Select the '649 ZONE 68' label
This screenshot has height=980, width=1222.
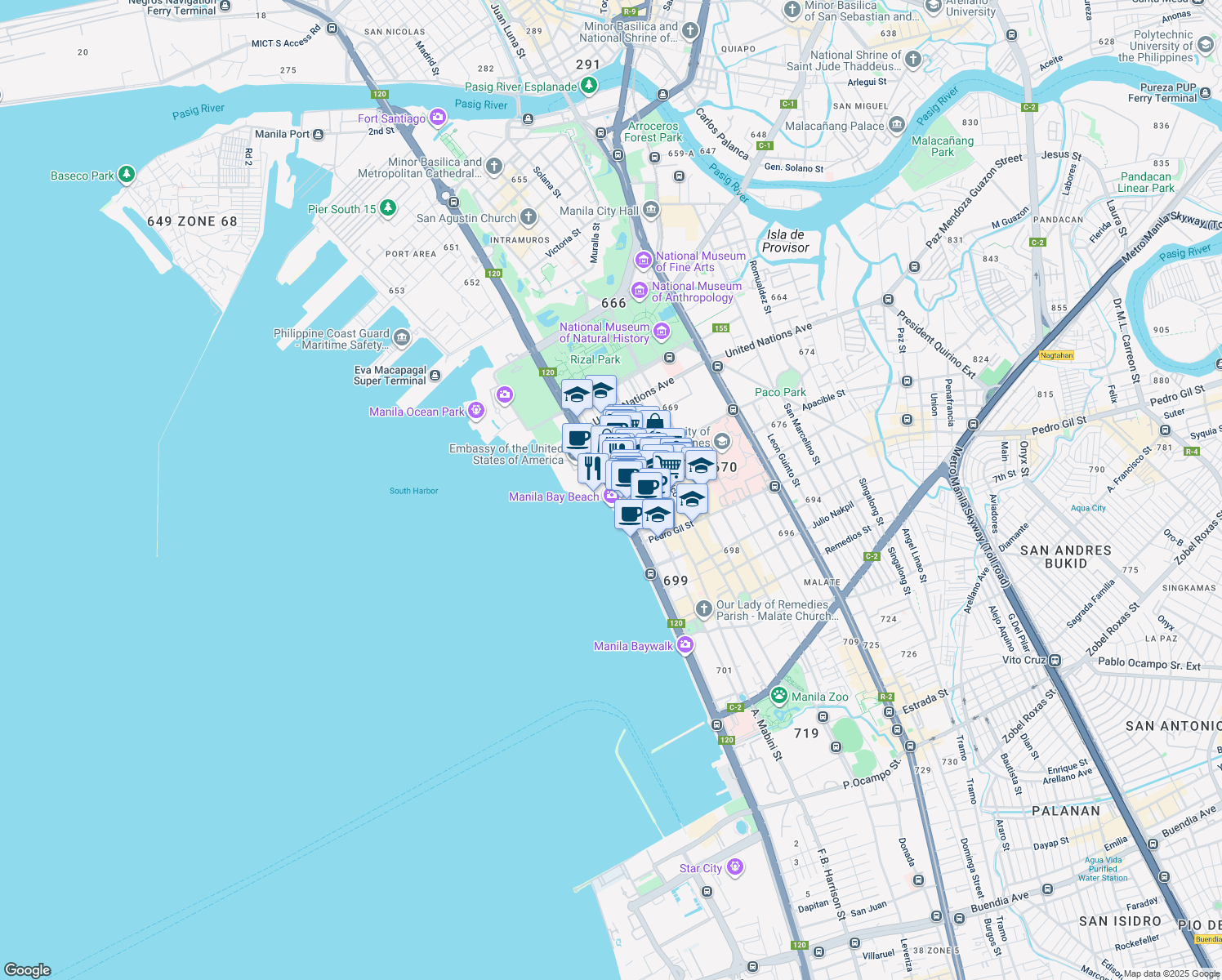(192, 221)
